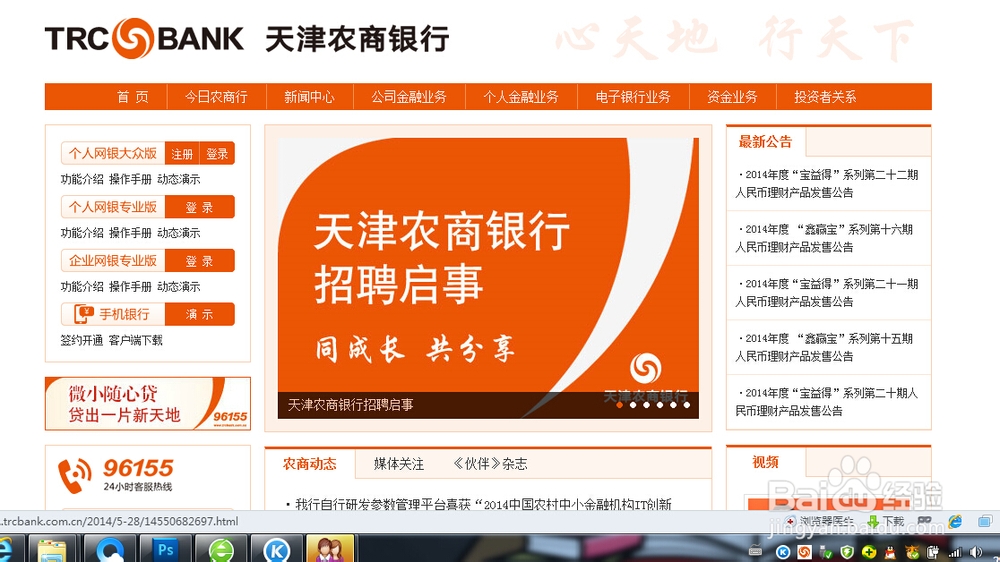Click the 招聘启事 carousel banner image
1000x562 pixels.
click(x=488, y=278)
